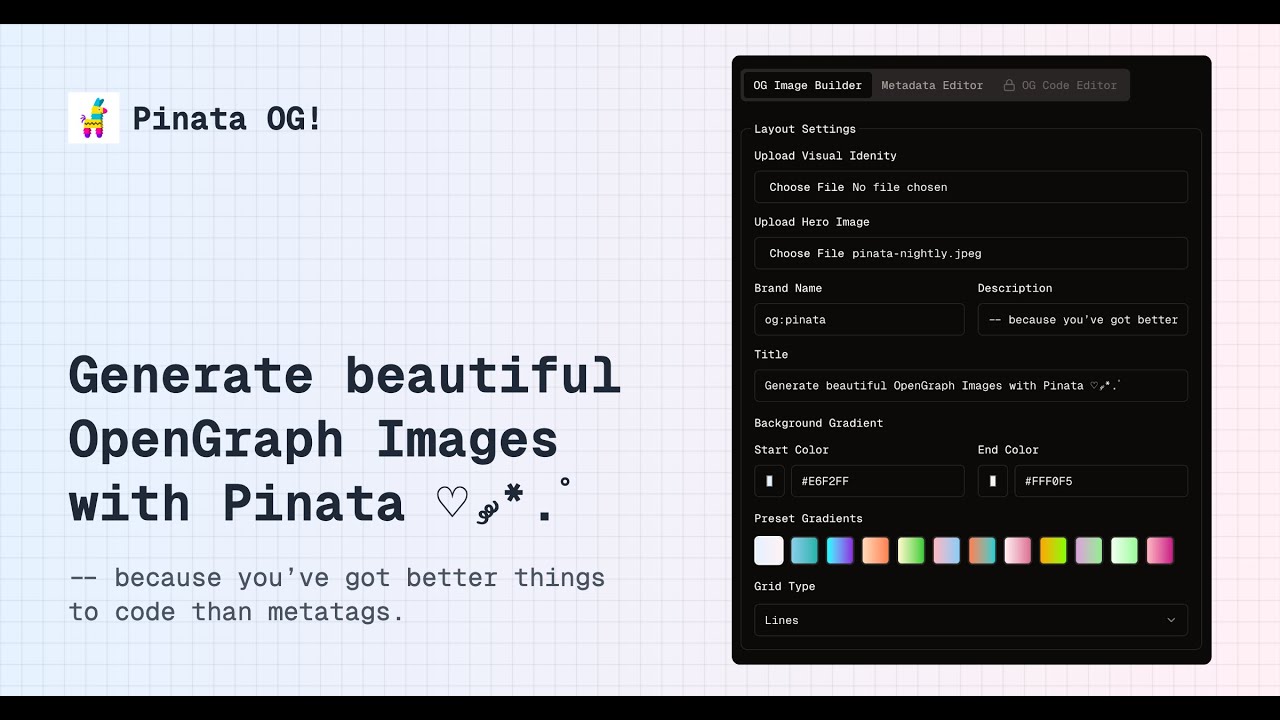This screenshot has height=720, width=1280.
Task: Select the OG Image Builder tab
Action: 807,85
